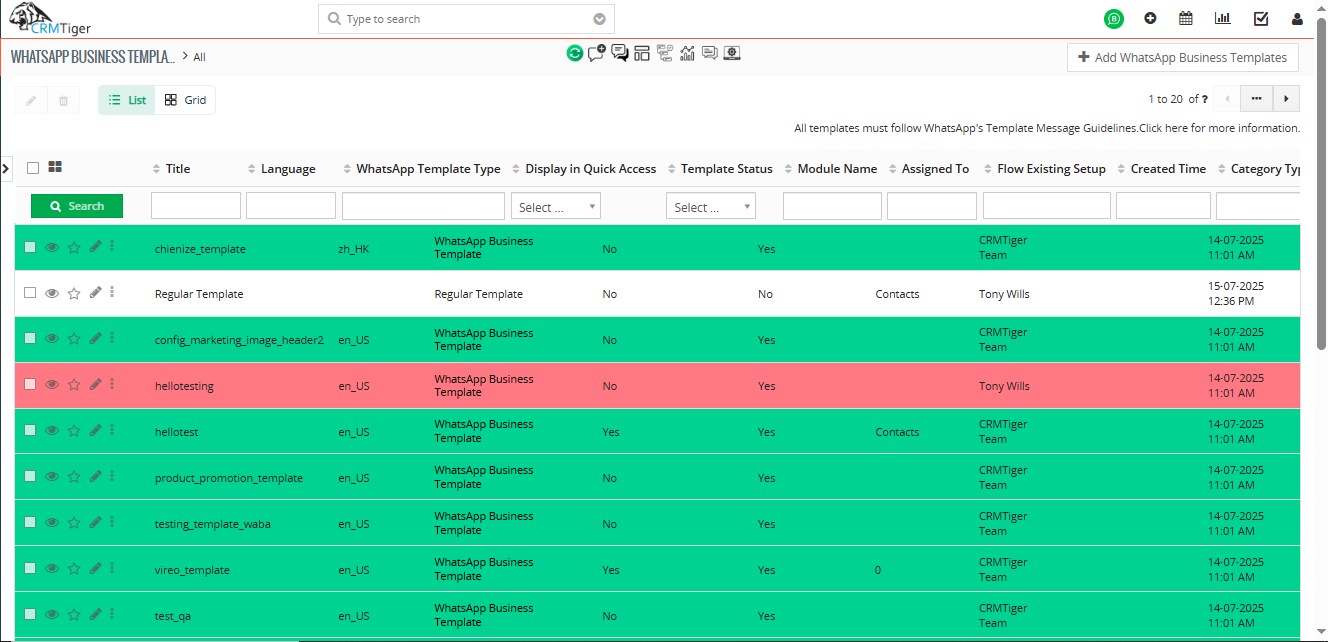This screenshot has height=642, width=1328.
Task: Click the quick create plus icon
Action: click(x=1150, y=18)
